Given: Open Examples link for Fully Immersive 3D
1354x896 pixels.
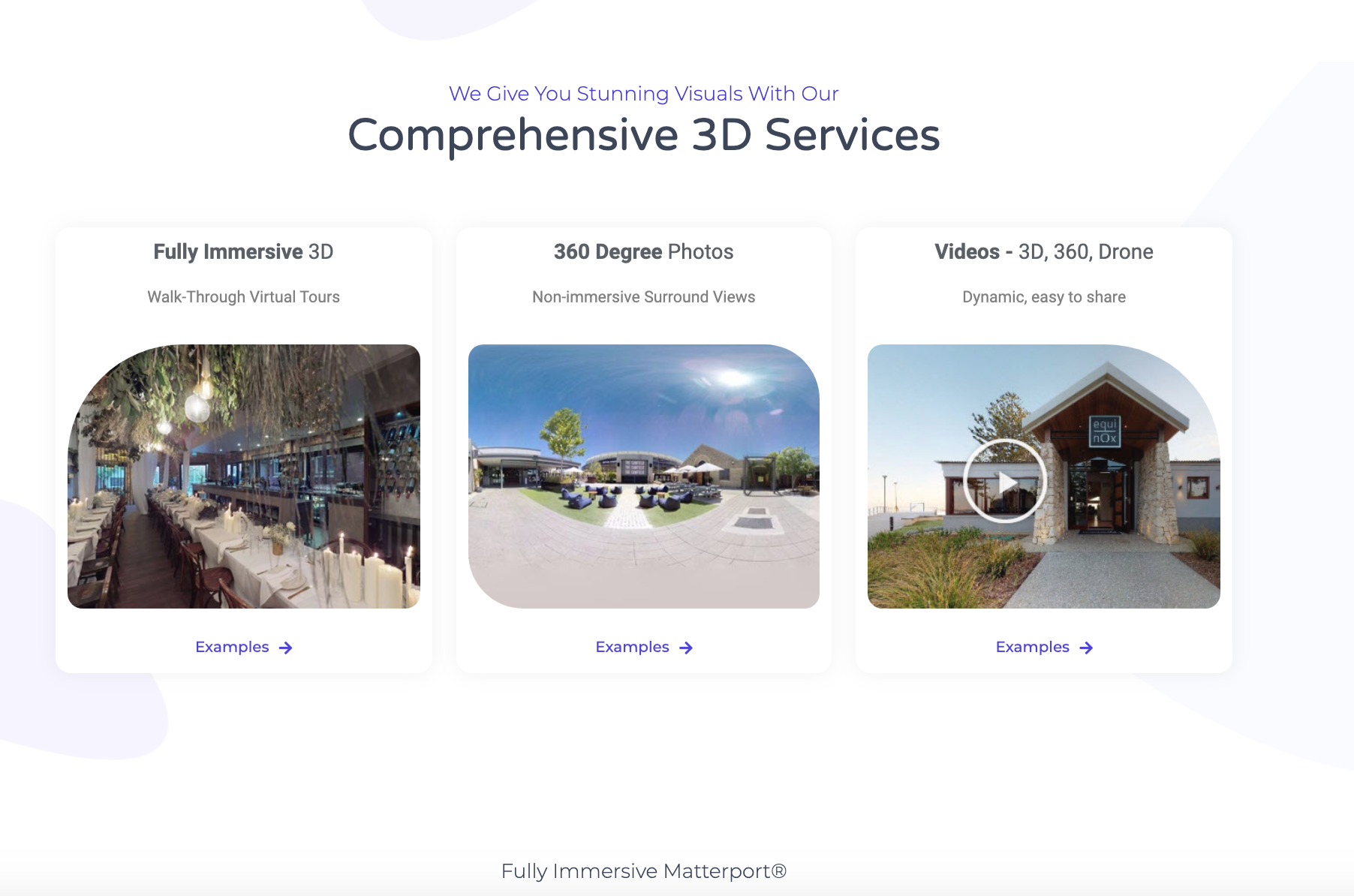Looking at the screenshot, I should [232, 647].
